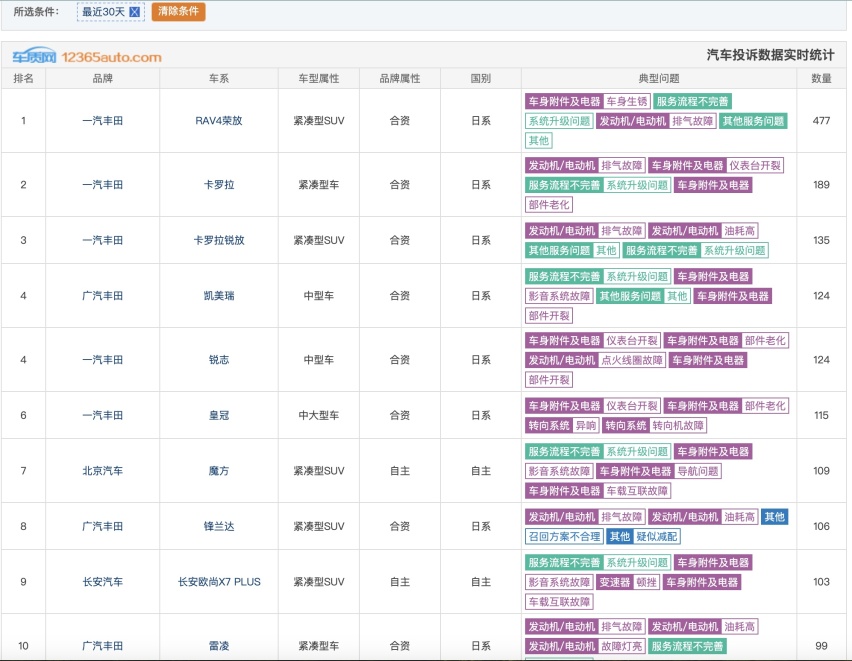Open the 卡罗拉 series link
The width and height of the screenshot is (852, 661).
[x=219, y=185]
